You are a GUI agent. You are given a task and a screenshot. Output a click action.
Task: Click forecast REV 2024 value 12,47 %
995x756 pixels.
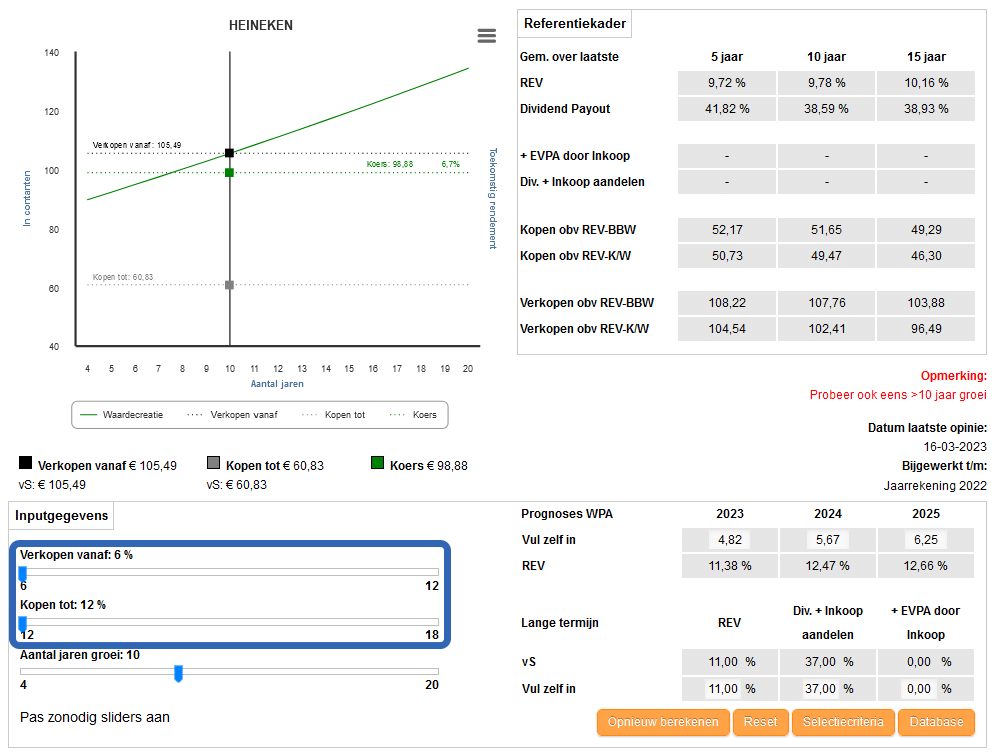tap(827, 566)
